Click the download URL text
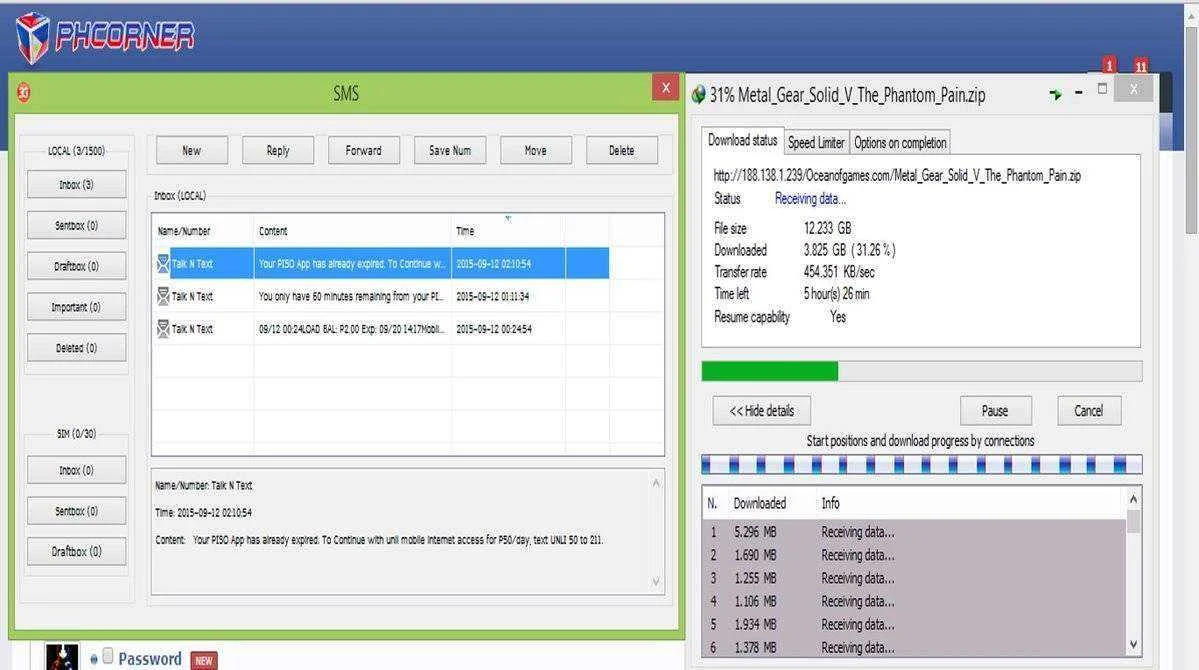Image resolution: width=1199 pixels, height=670 pixels. click(x=897, y=175)
